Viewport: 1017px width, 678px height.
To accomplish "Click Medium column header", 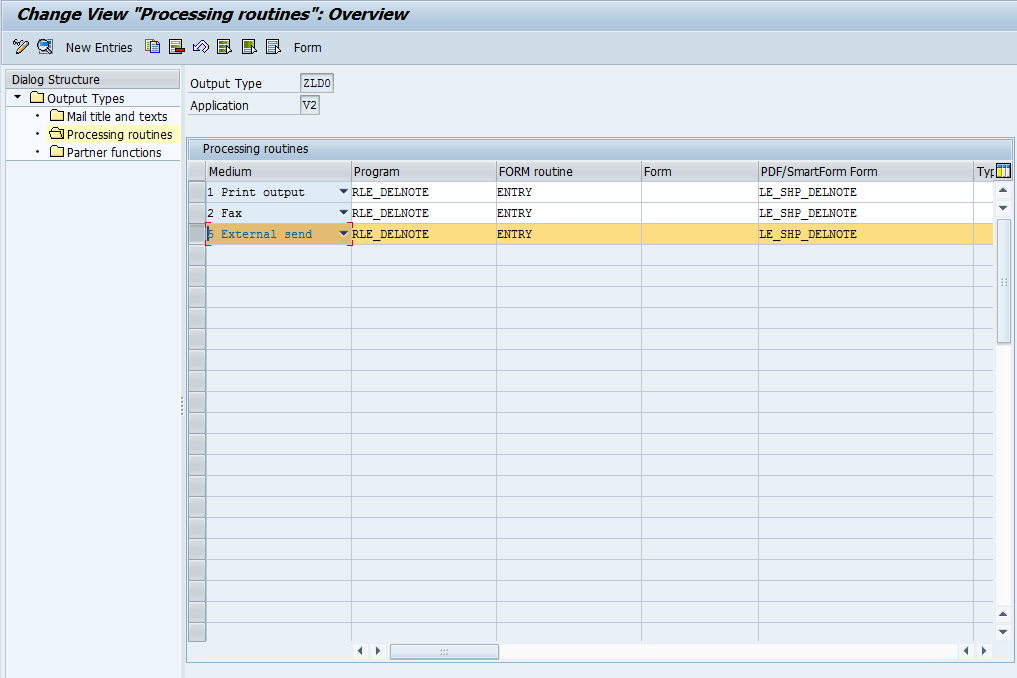I will [279, 171].
